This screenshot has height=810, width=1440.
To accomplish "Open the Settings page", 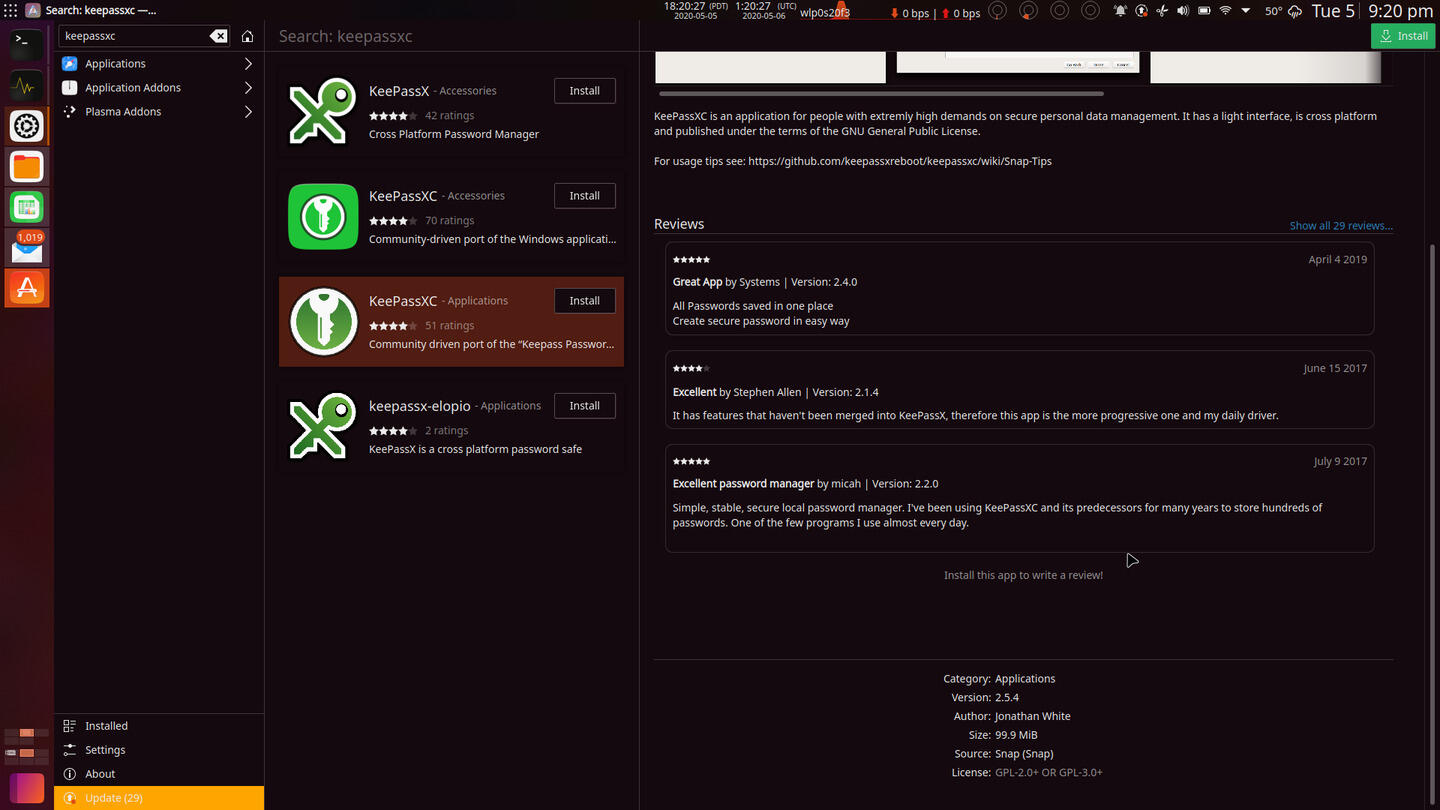I will [x=159, y=750].
